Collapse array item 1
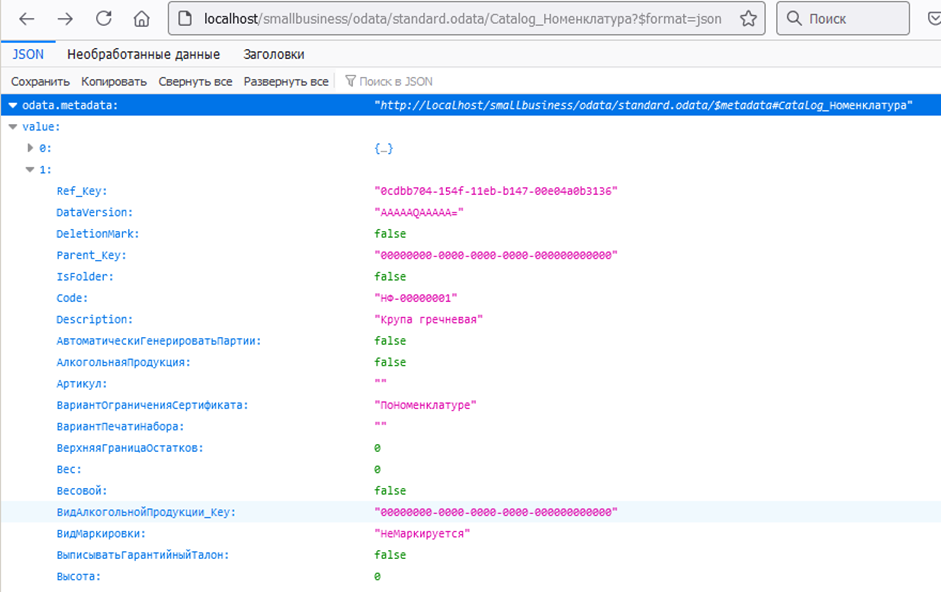Image resolution: width=941 pixels, height=592 pixels. pos(30,170)
